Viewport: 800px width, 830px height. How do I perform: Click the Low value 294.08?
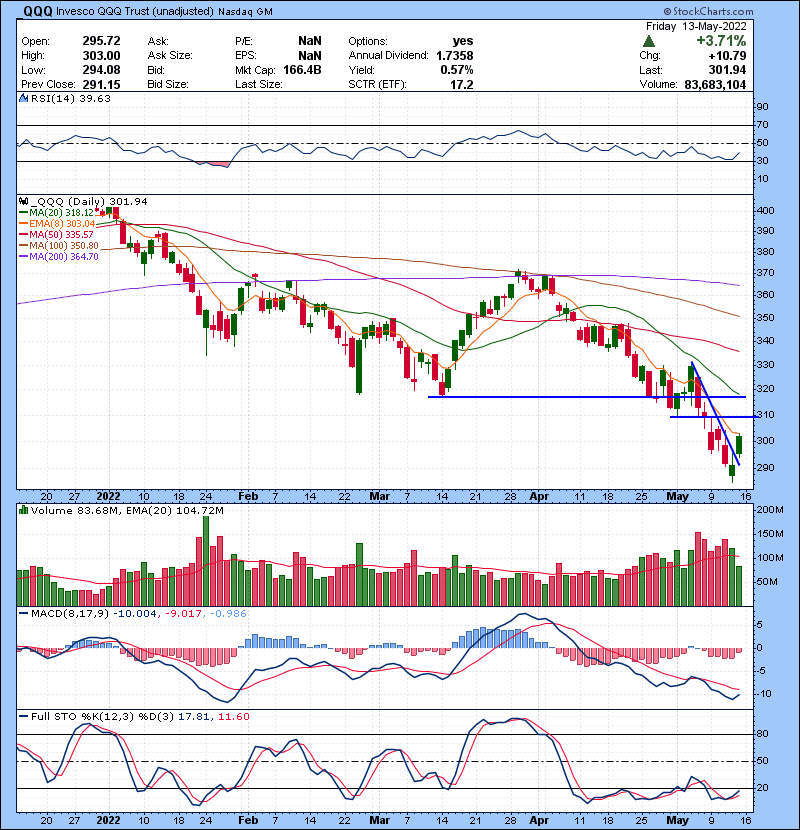101,70
